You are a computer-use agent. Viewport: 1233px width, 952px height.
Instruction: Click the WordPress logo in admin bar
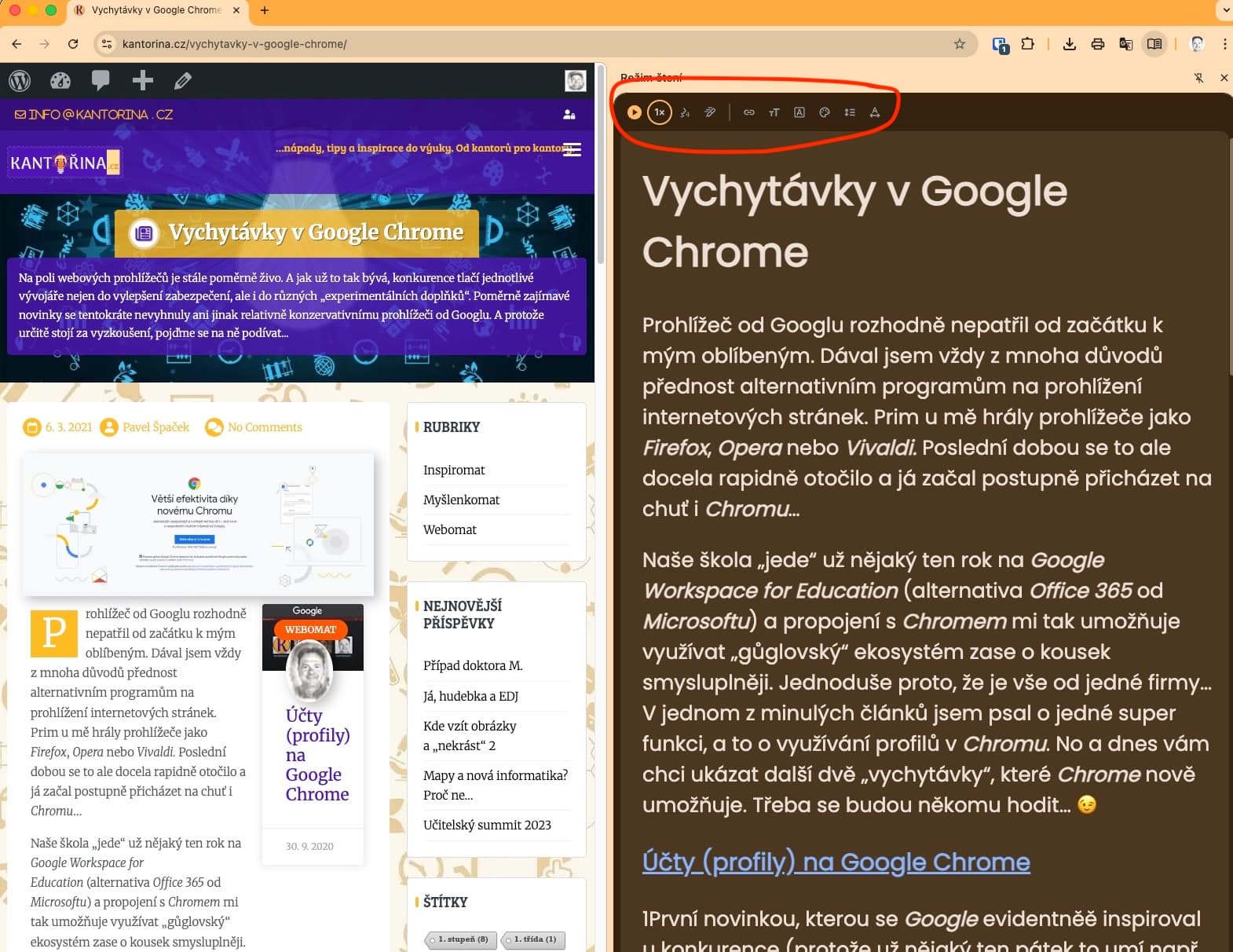pyautogui.click(x=20, y=80)
